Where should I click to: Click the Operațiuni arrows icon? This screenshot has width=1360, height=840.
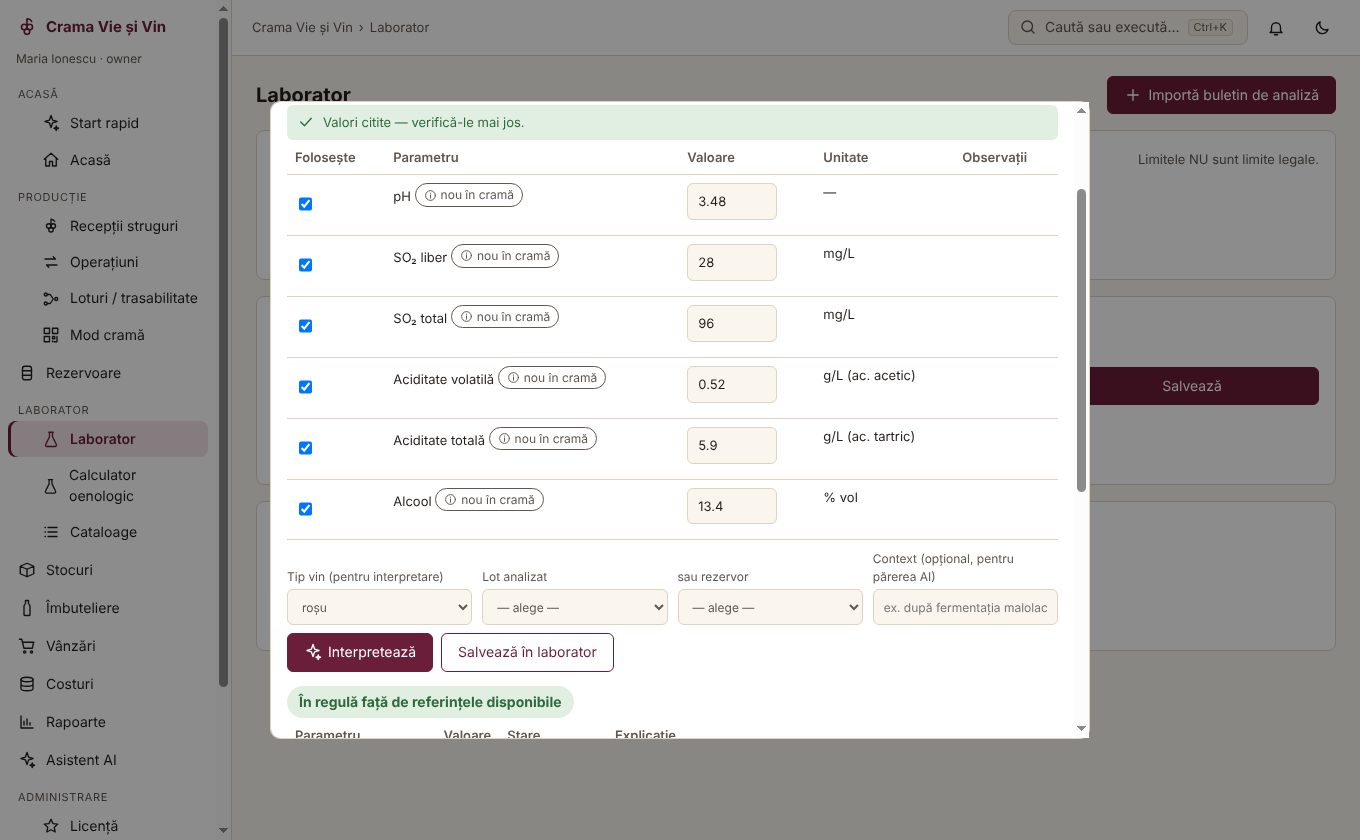tap(51, 262)
